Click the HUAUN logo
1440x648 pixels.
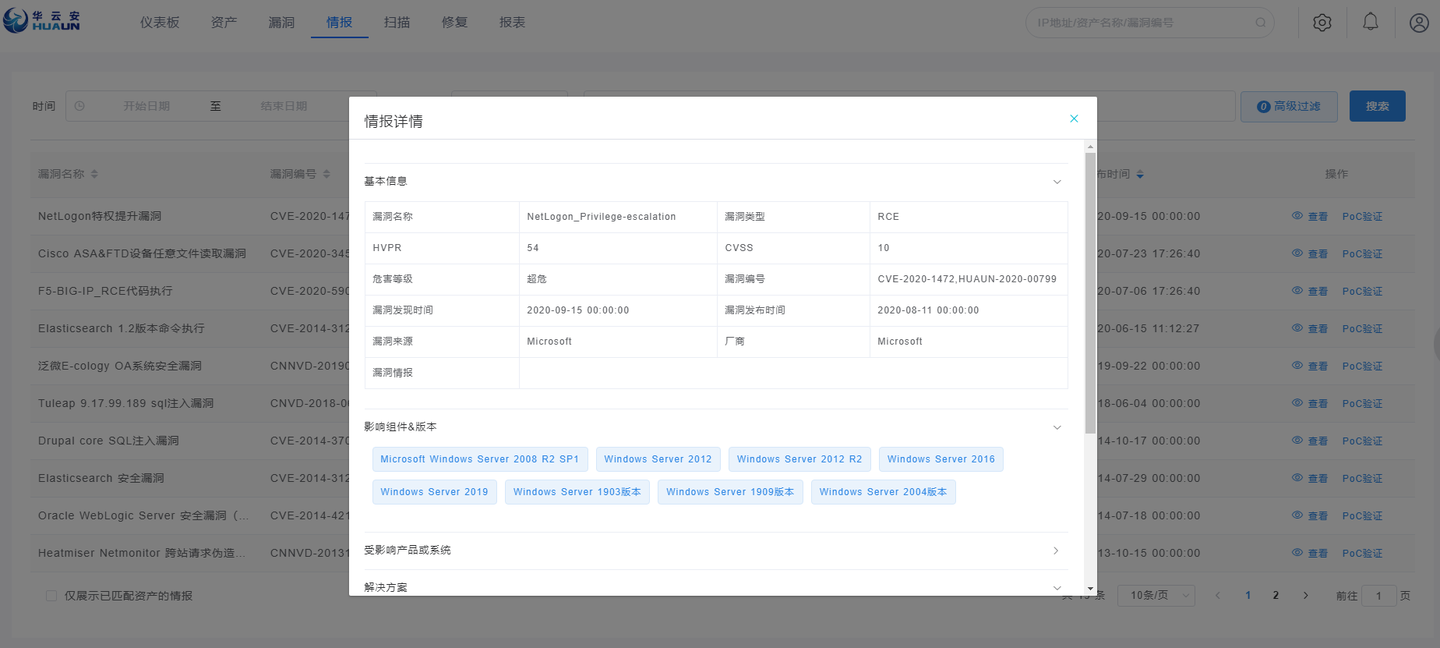(40, 20)
